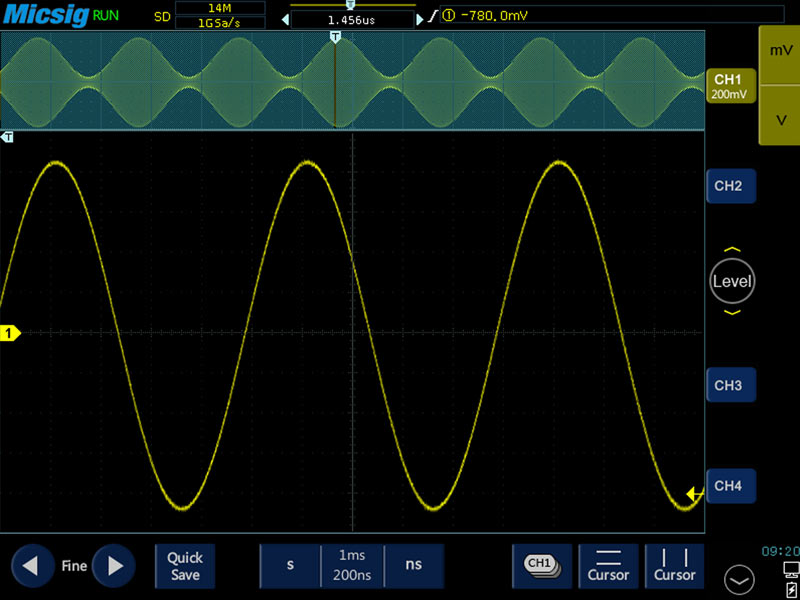Click the network status icon
This screenshot has width=800, height=600.
tap(790, 569)
